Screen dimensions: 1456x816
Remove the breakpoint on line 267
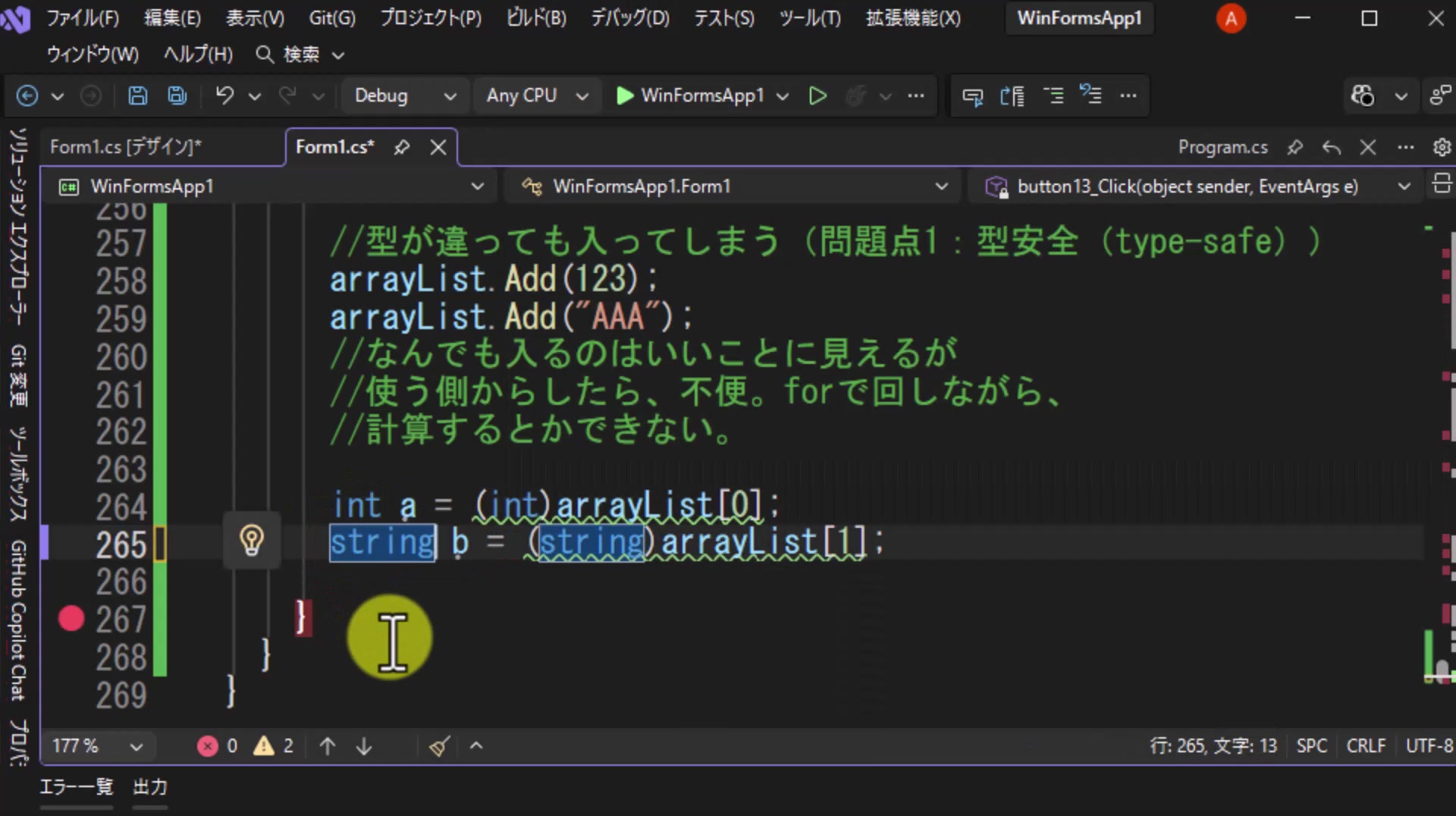71,619
